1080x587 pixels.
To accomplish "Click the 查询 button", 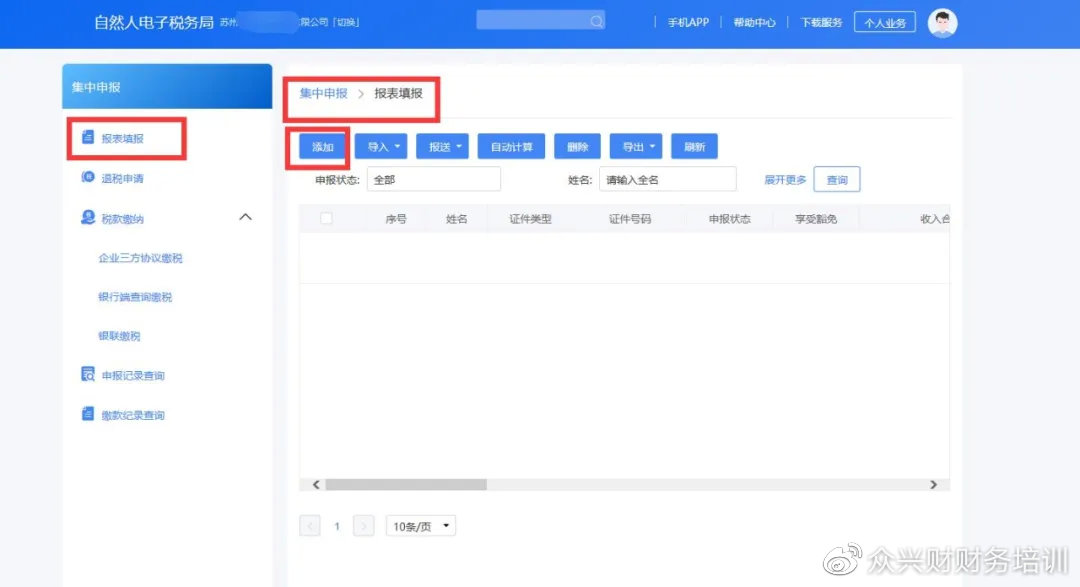I will (x=837, y=180).
